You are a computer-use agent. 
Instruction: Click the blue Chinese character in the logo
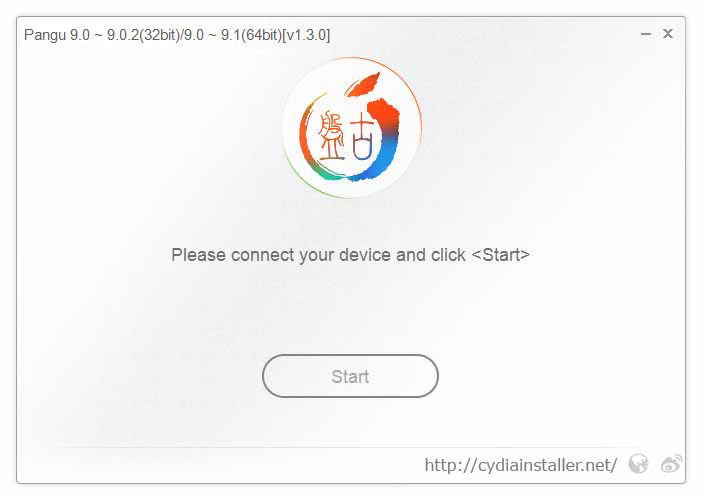(362, 137)
